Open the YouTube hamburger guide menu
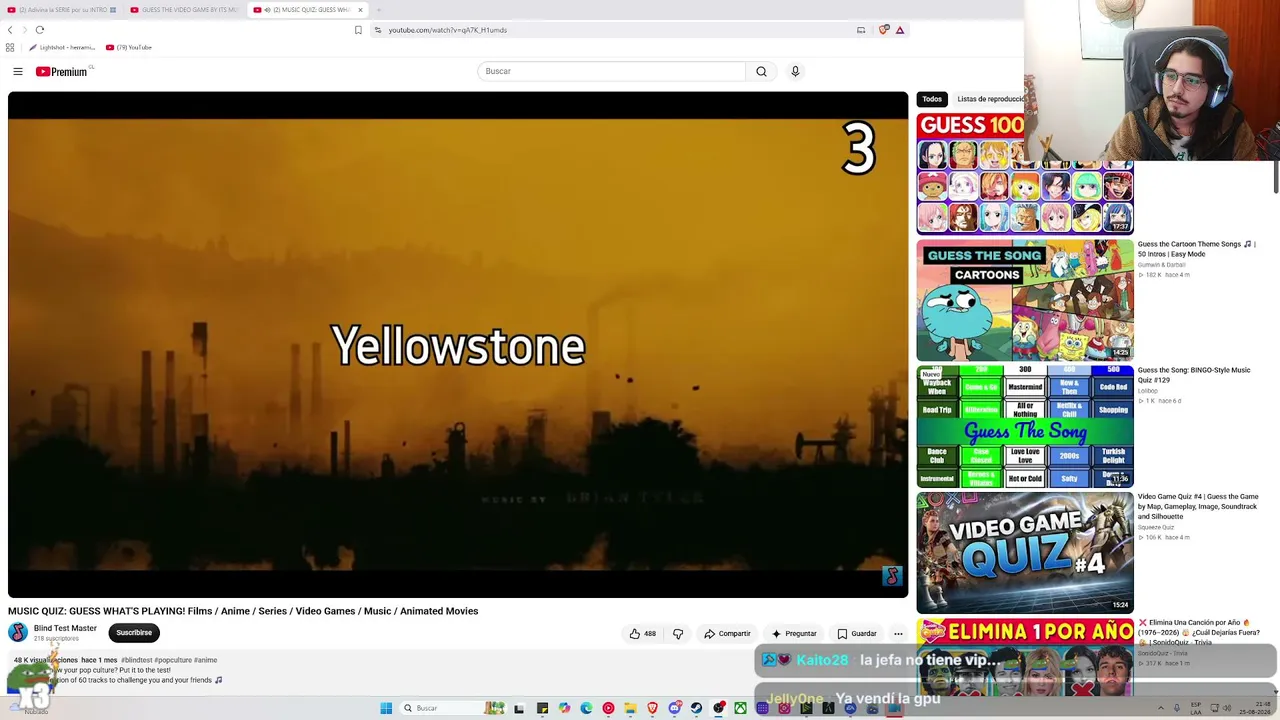This screenshot has height=720, width=1280. (x=18, y=71)
